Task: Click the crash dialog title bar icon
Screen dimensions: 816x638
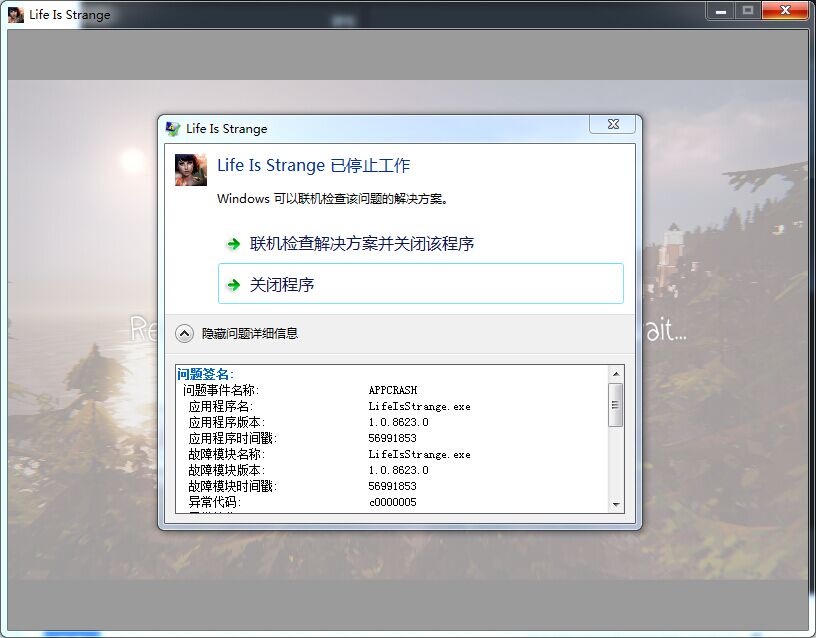Action: [x=173, y=129]
